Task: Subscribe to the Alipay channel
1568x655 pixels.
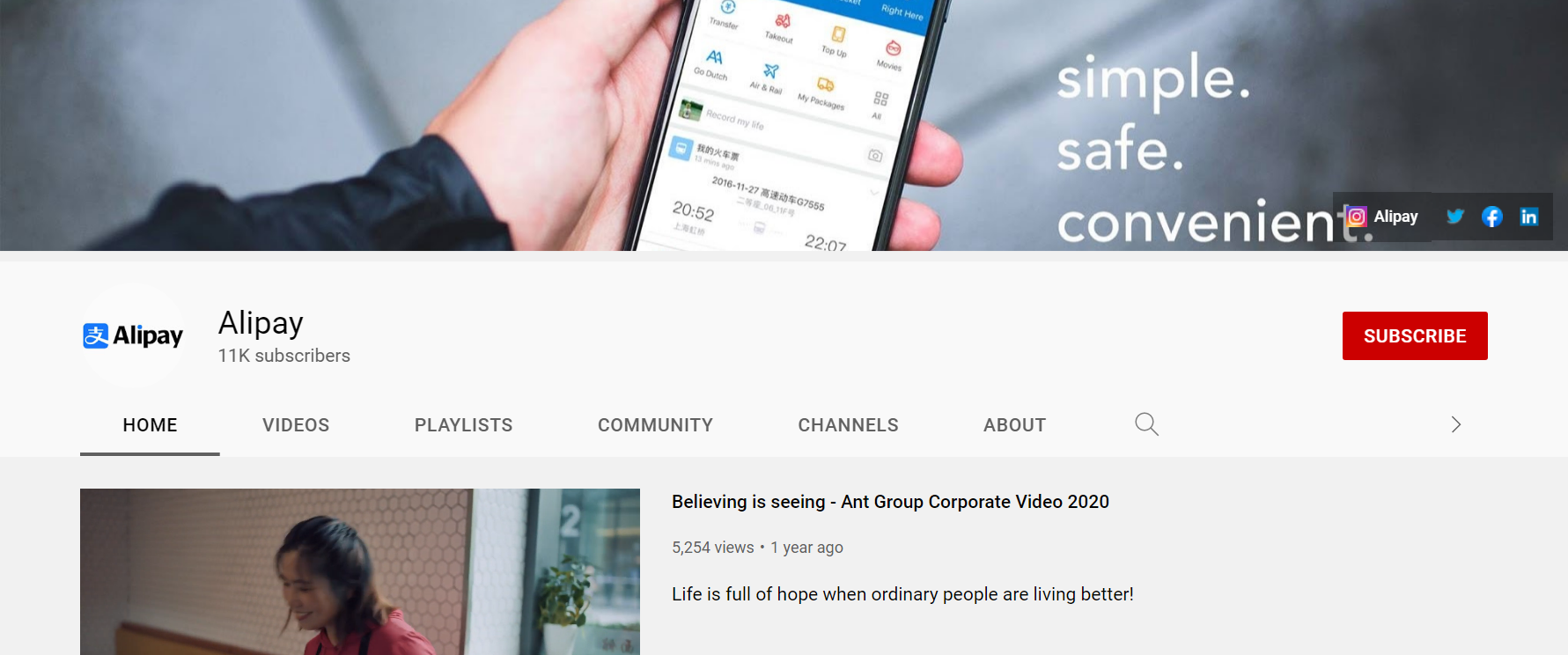Action: pos(1415,335)
